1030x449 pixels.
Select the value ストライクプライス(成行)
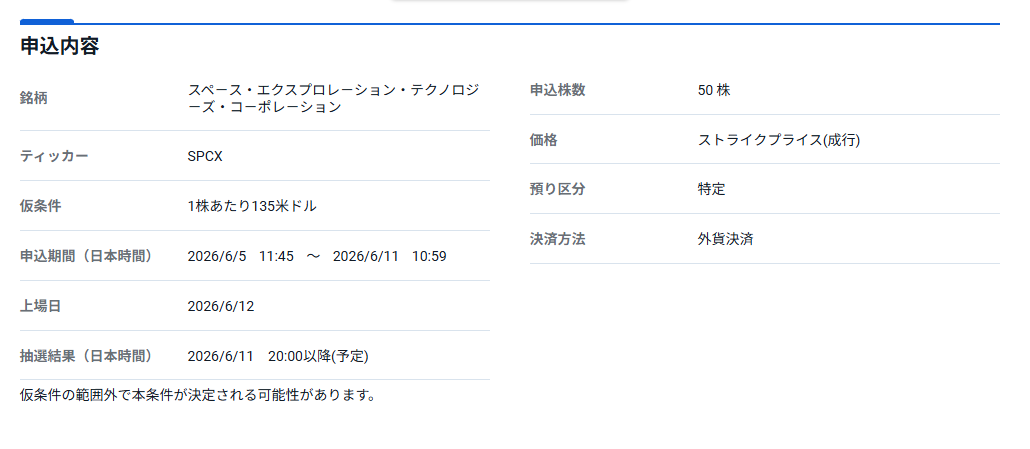coord(779,140)
